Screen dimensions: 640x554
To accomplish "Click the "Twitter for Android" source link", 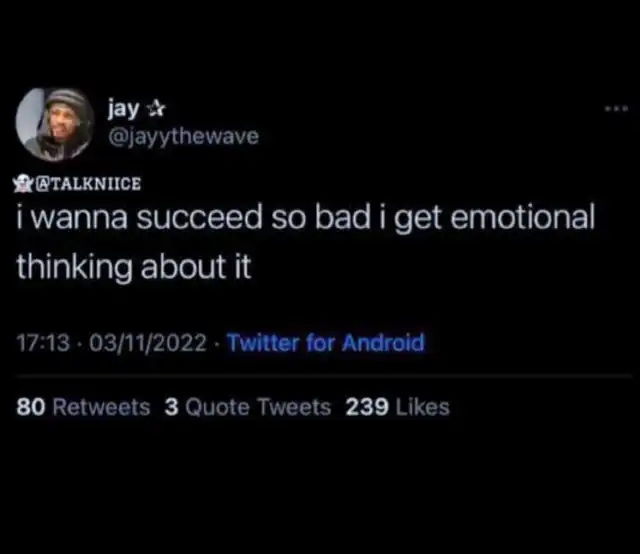I will 326,342.
